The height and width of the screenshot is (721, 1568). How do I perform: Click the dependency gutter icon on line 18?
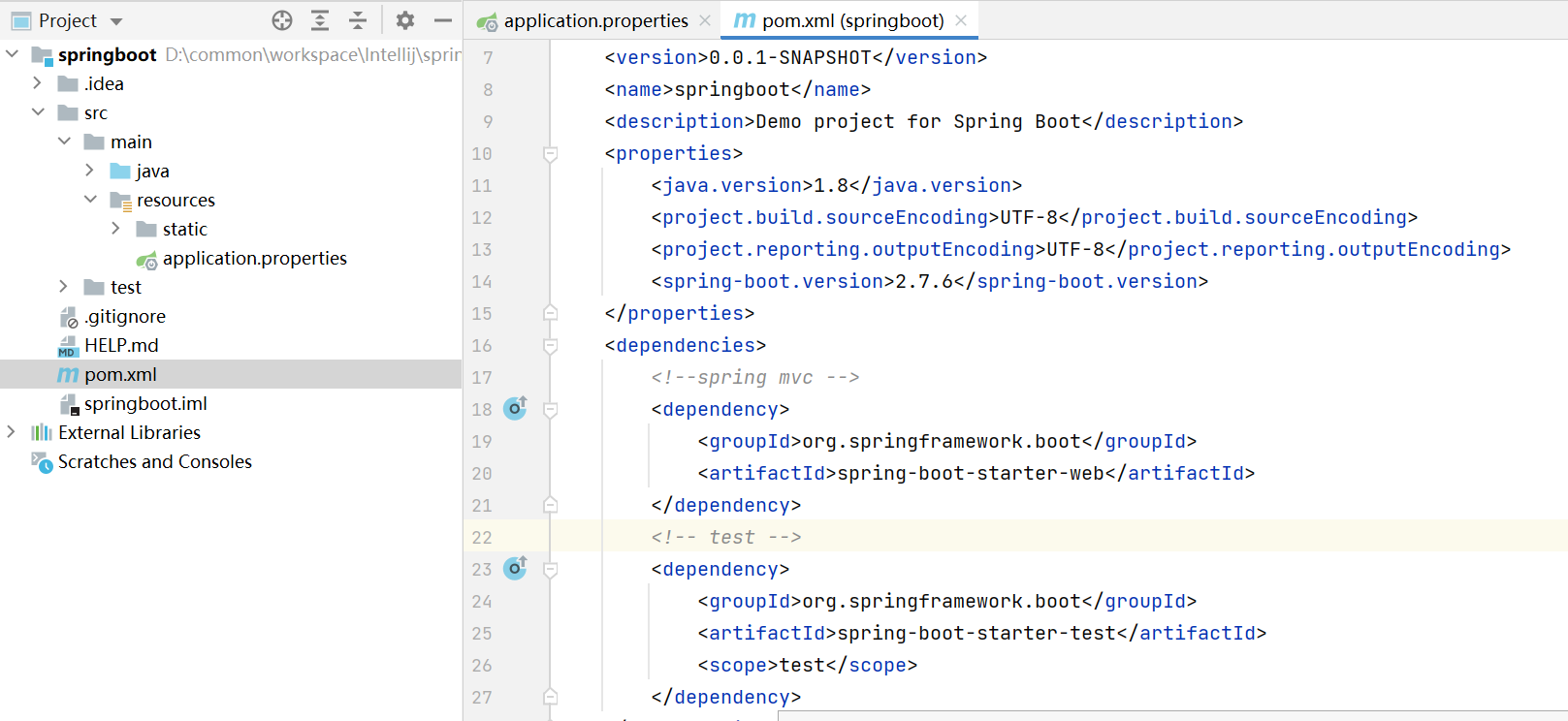tap(516, 408)
